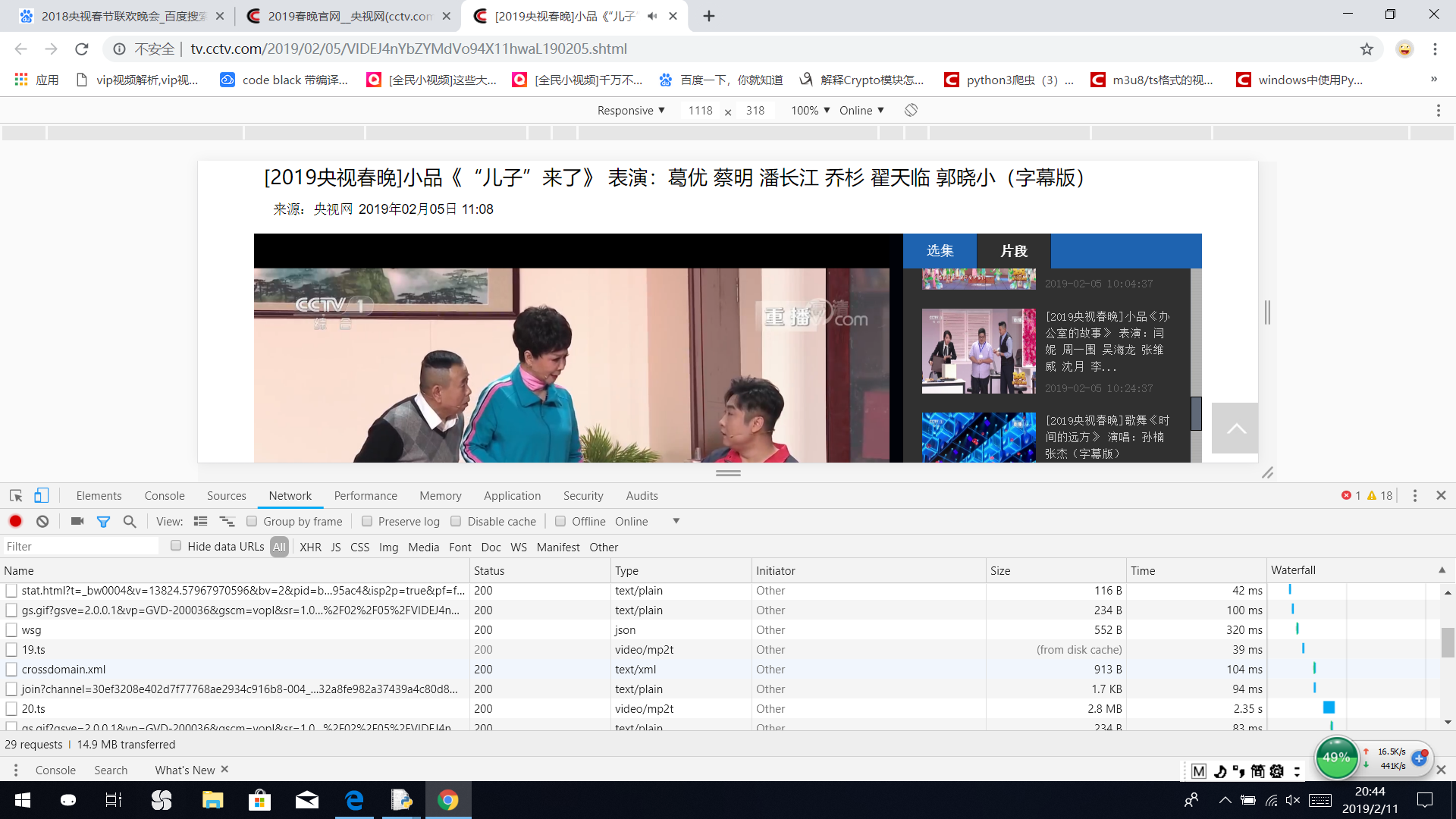
Task: Toggle the show overview icon
Action: (x=227, y=522)
